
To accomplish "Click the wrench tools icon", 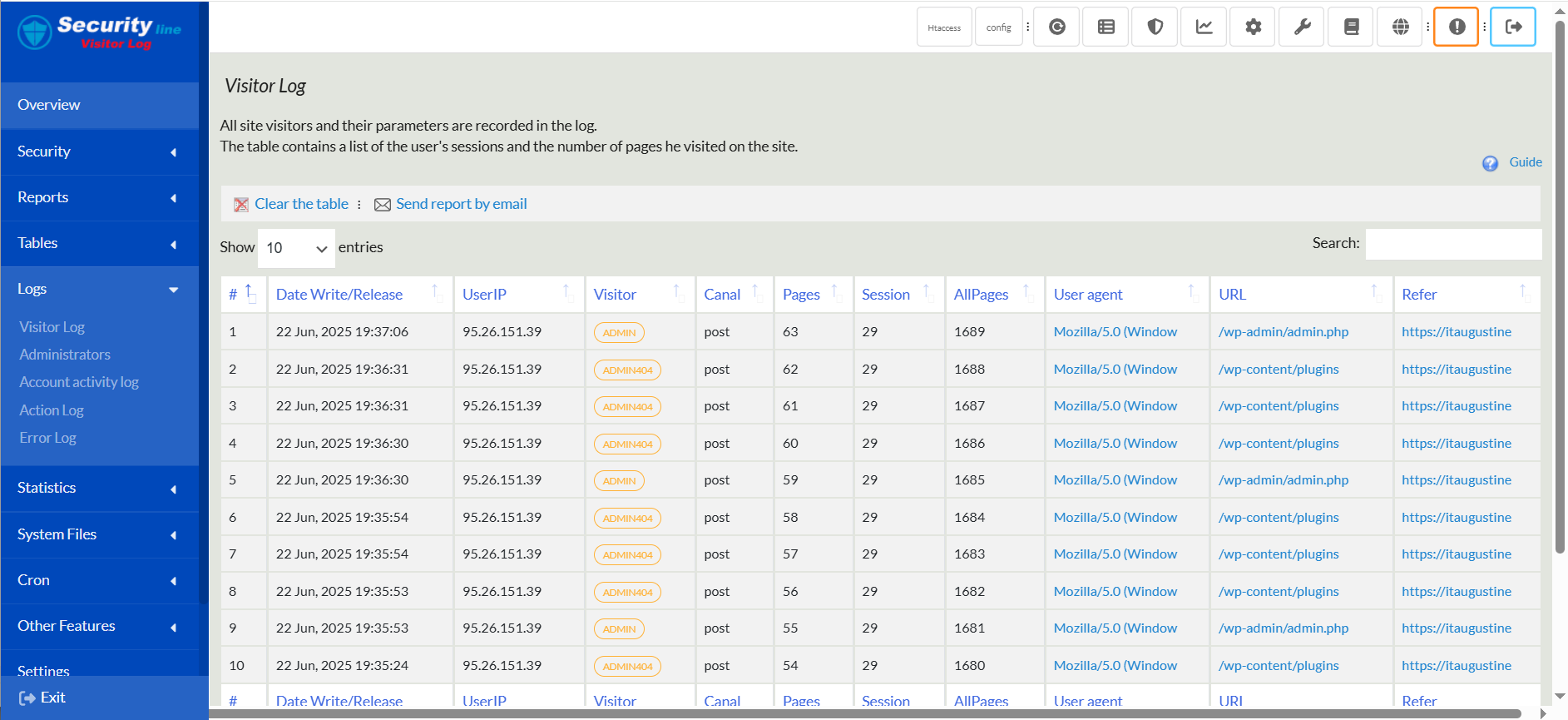I will click(x=1302, y=27).
